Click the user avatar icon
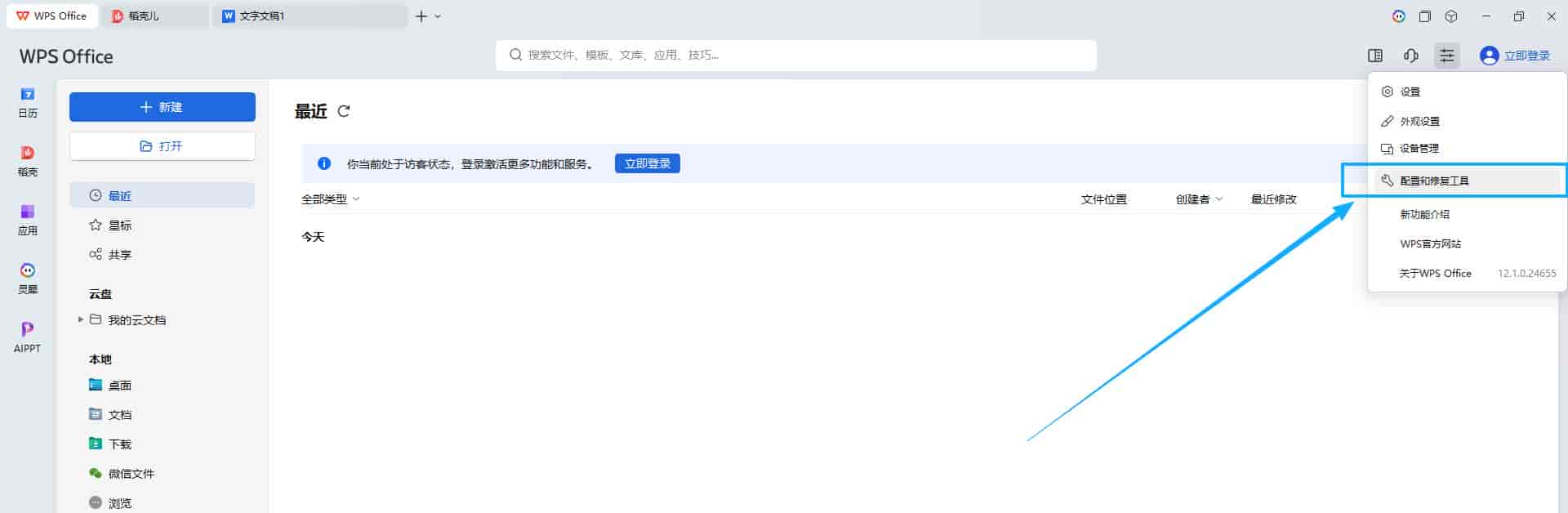This screenshot has width=1568, height=513. (1490, 56)
